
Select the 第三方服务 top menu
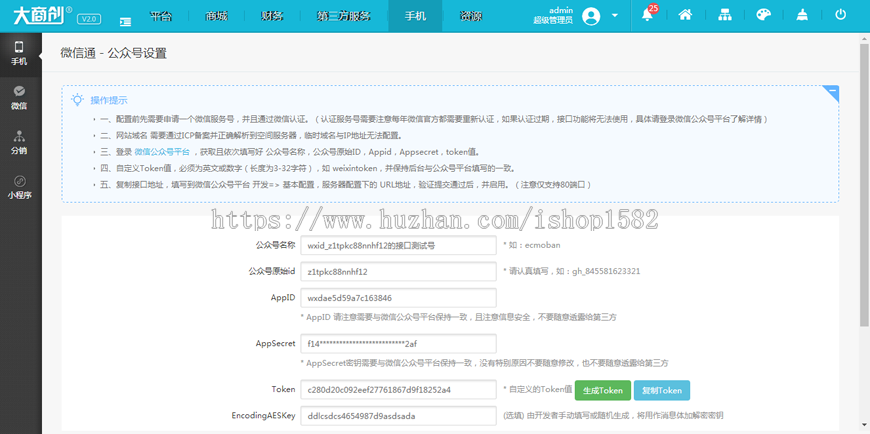pos(344,16)
